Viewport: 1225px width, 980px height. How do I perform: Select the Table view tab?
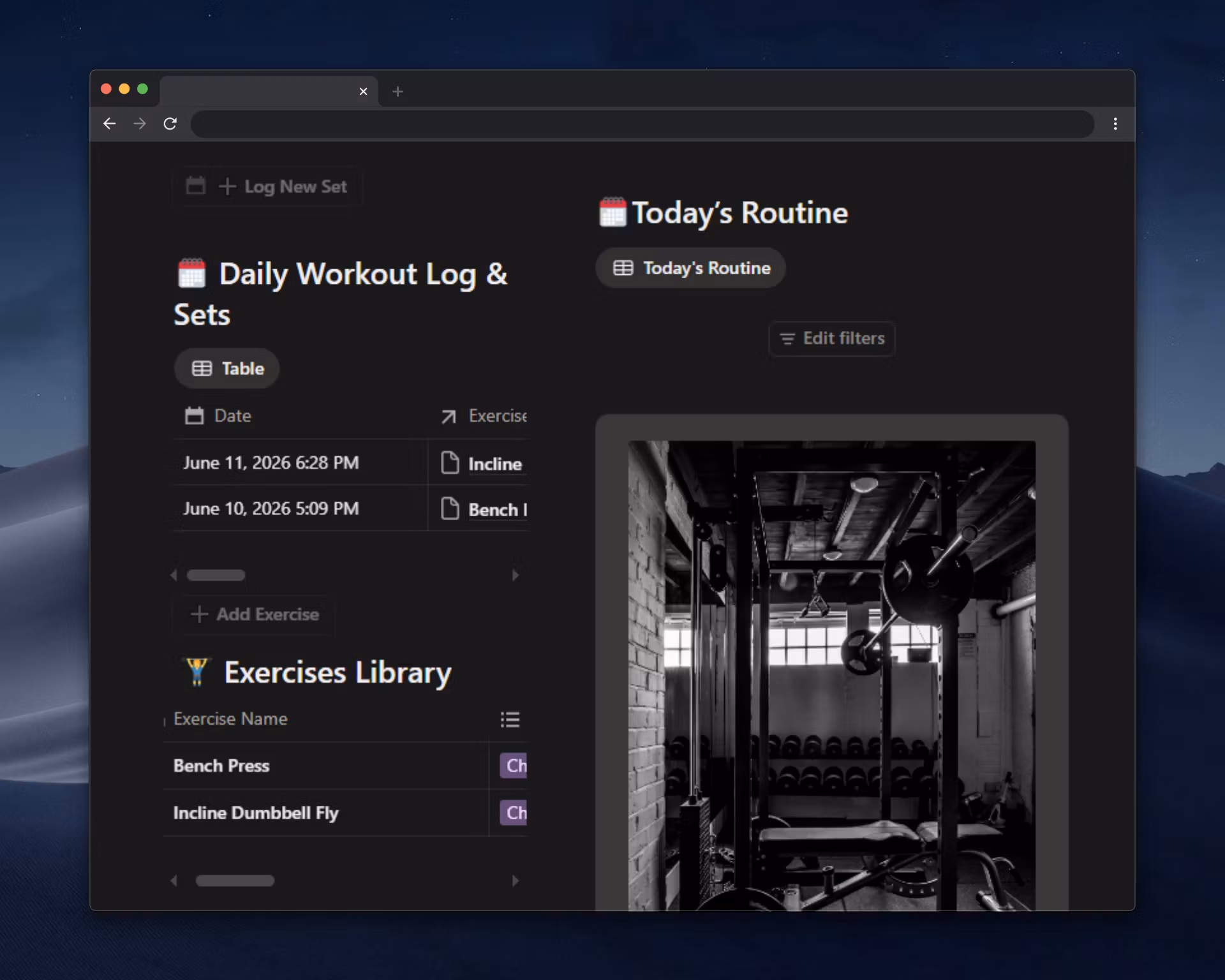(227, 368)
